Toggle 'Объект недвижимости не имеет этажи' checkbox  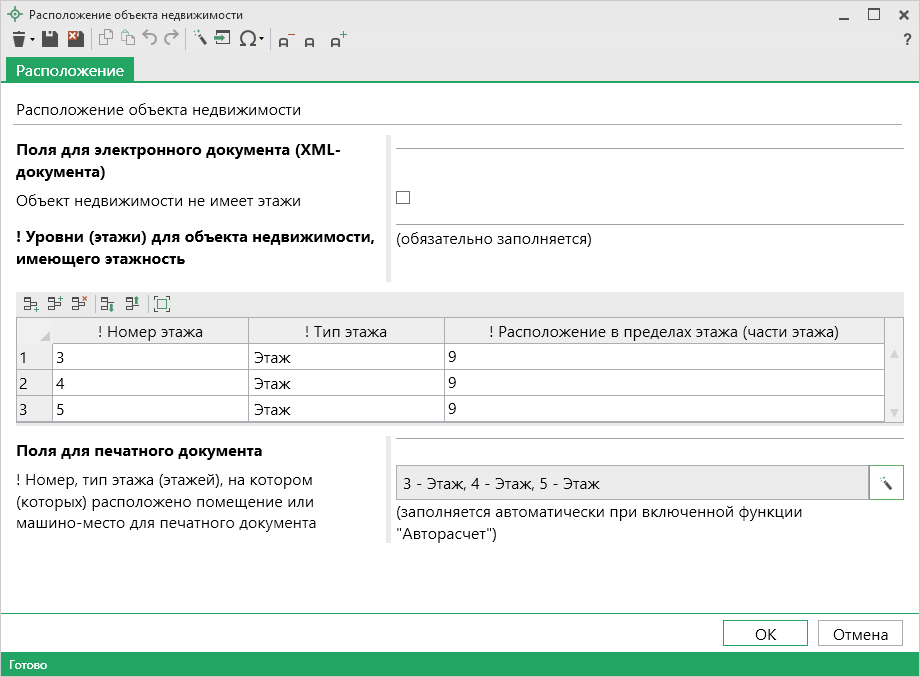click(x=403, y=197)
